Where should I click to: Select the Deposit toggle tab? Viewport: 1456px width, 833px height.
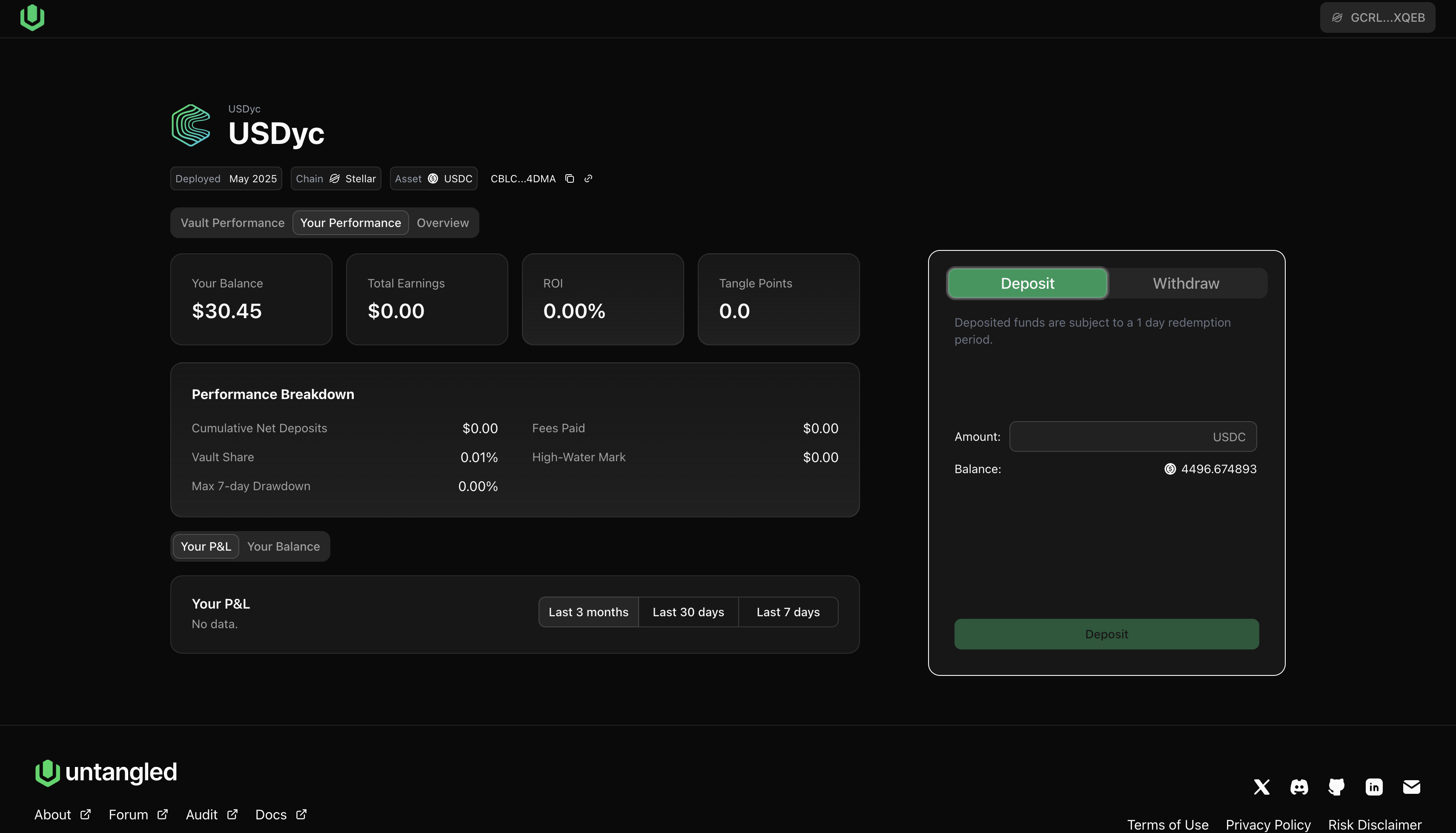tap(1027, 283)
